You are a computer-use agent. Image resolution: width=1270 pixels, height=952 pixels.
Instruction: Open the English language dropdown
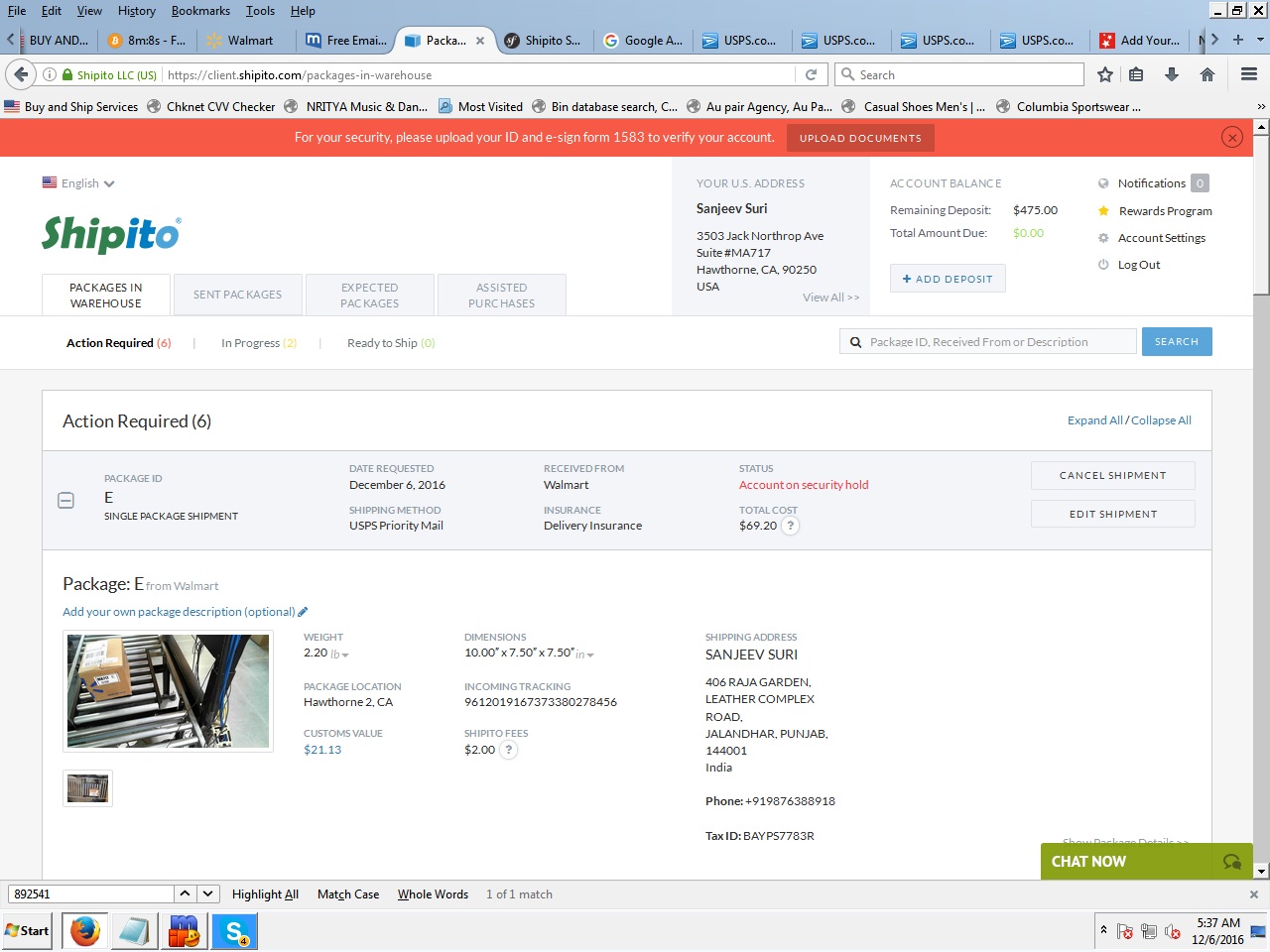[79, 183]
